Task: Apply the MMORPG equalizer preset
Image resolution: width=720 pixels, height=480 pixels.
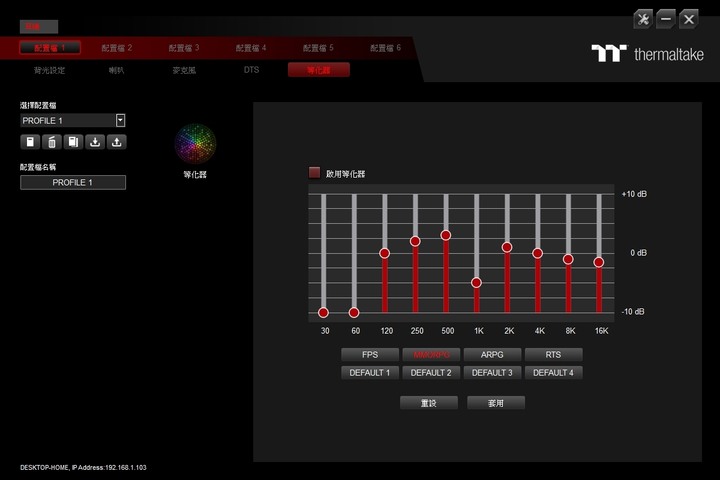Action: pyautogui.click(x=431, y=355)
